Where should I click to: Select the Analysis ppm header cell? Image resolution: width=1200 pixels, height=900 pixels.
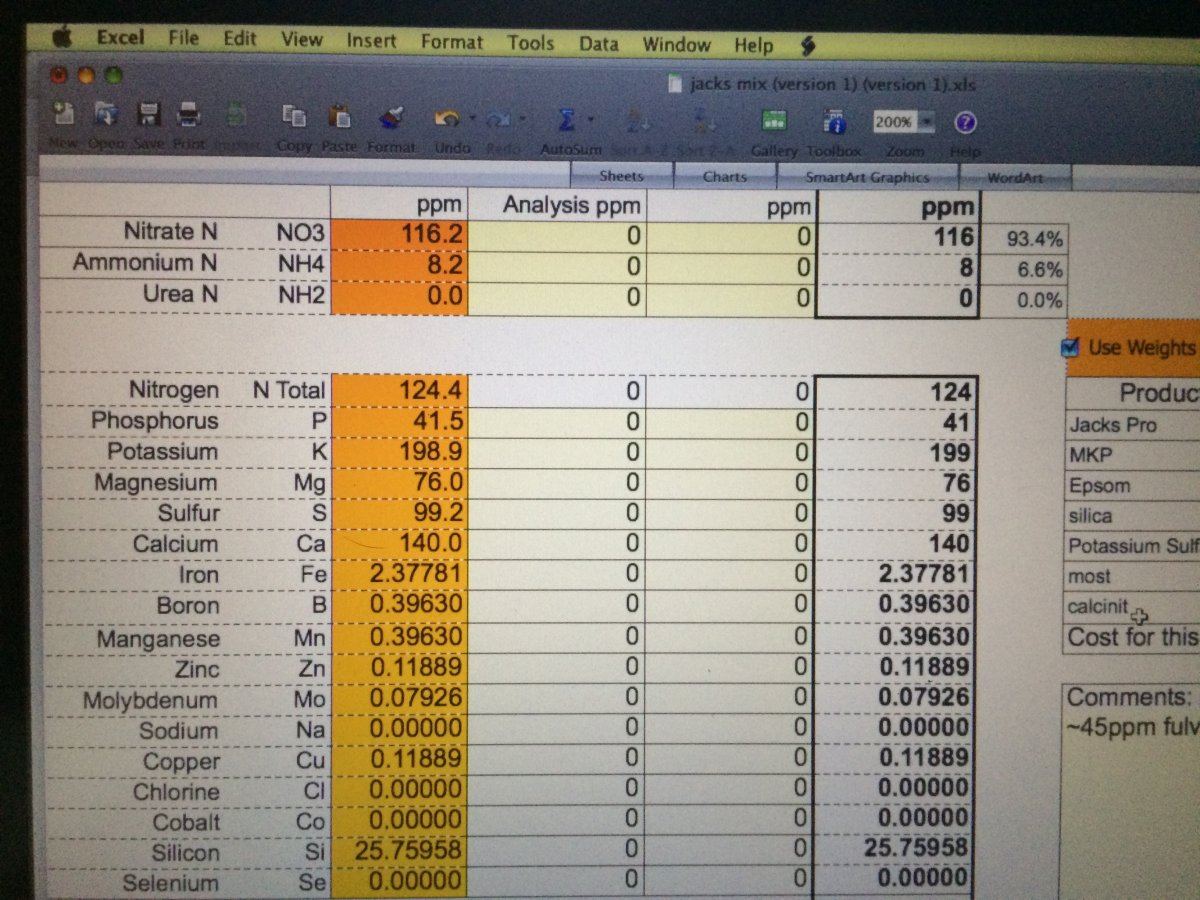(557, 205)
